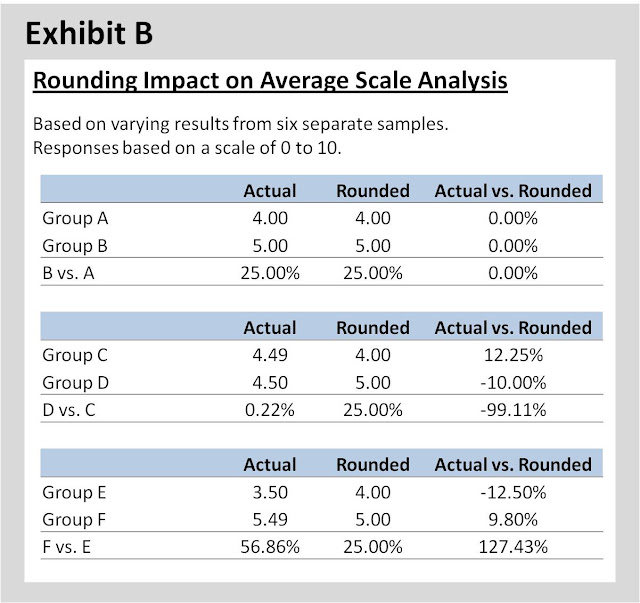
Task: Click the Exhibit B heading
Action: (x=89, y=33)
